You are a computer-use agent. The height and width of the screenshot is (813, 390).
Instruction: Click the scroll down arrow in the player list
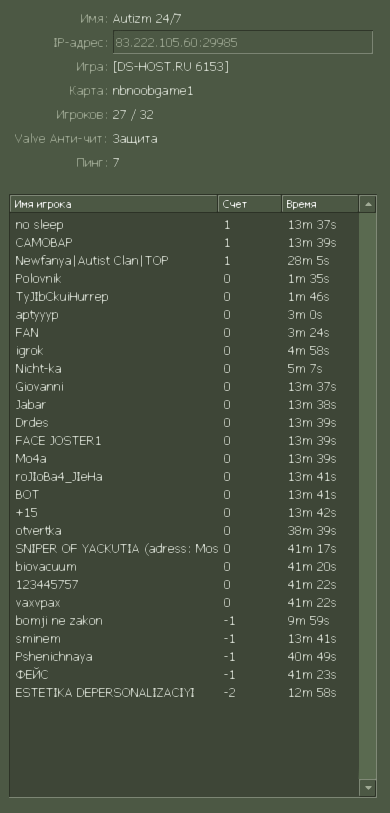tap(368, 788)
